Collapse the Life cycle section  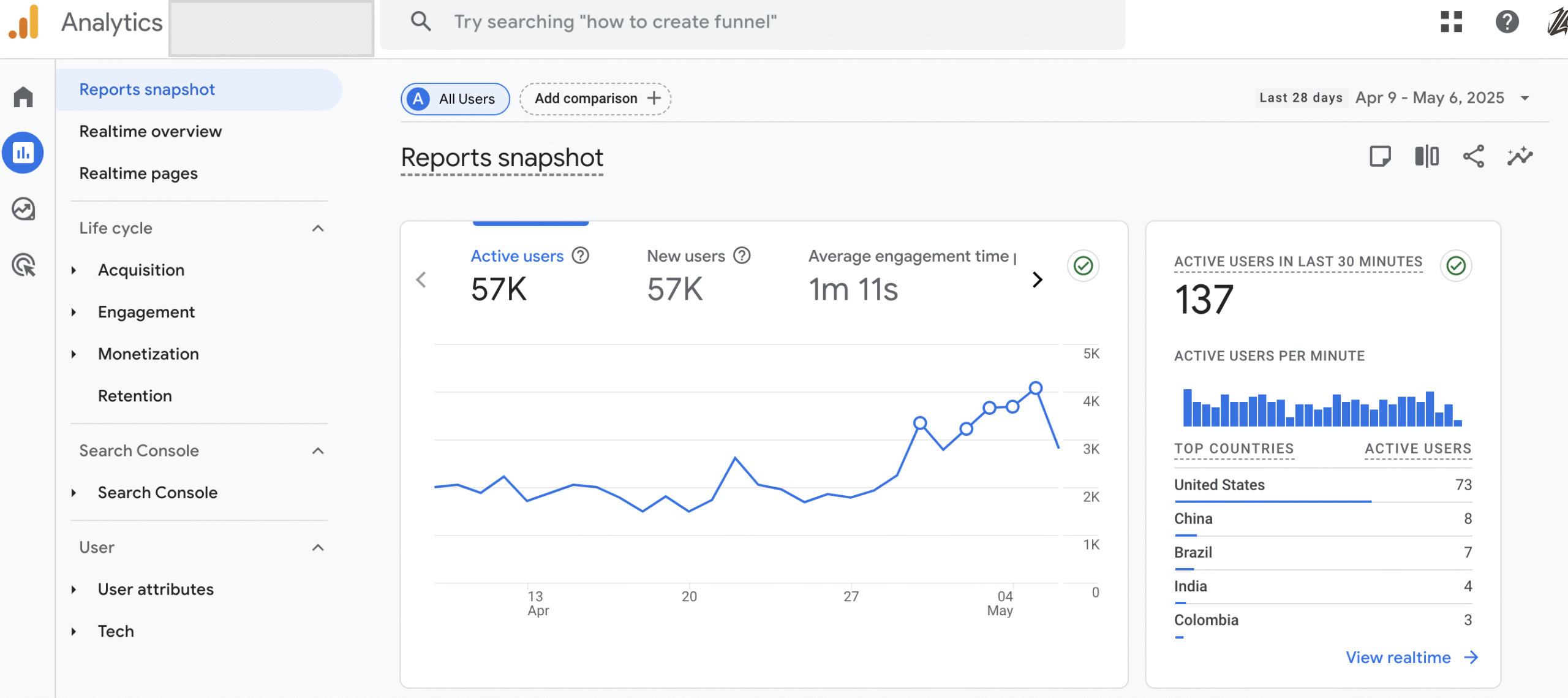(318, 229)
